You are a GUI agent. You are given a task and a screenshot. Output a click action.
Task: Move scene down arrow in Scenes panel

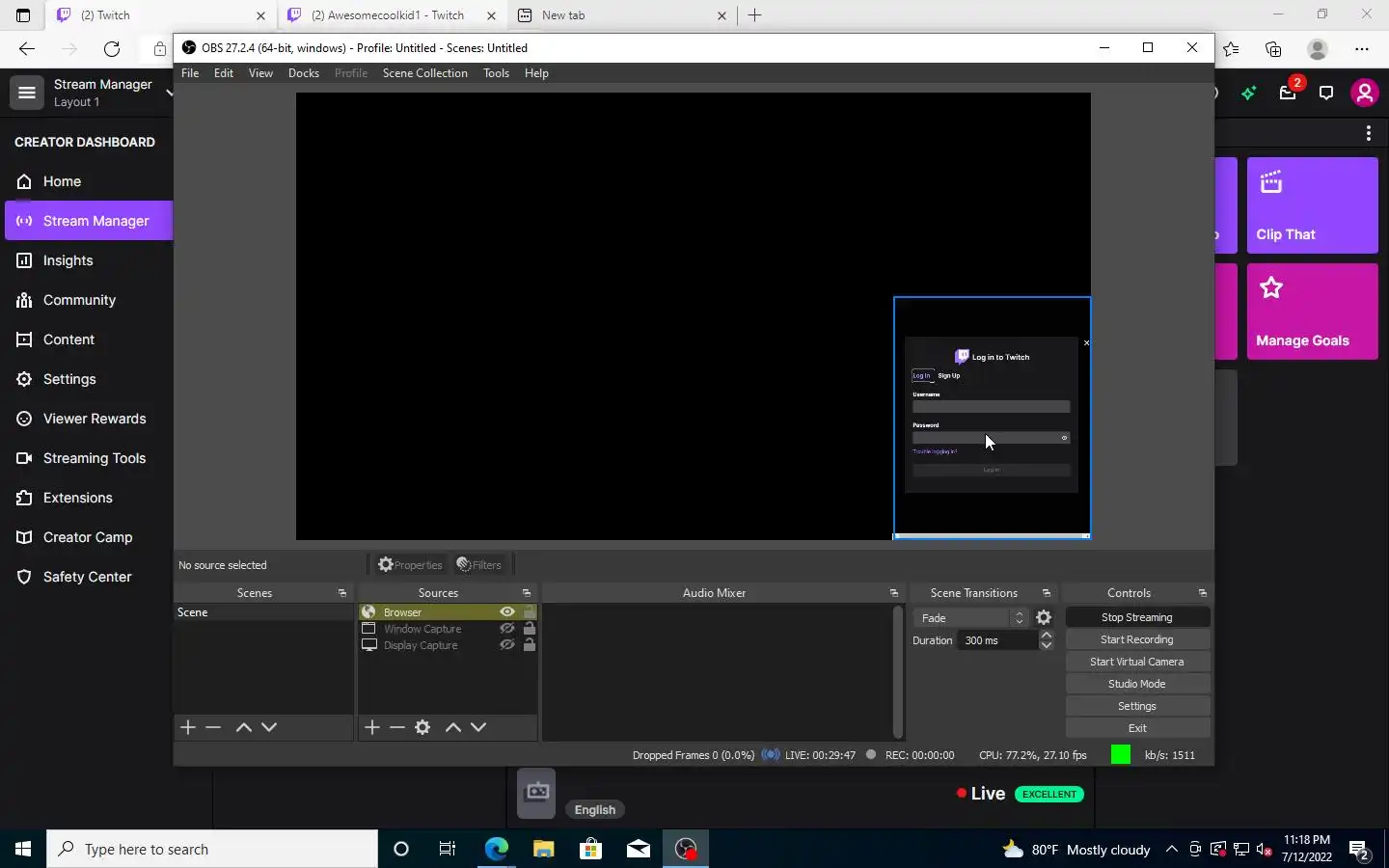click(269, 727)
